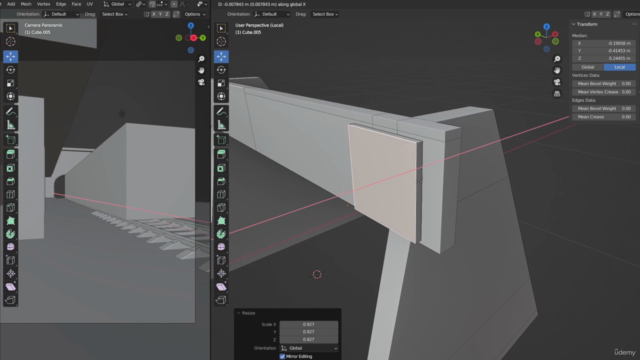Select the Cursor tool in left viewport
The image size is (640, 360).
pyautogui.click(x=11, y=42)
